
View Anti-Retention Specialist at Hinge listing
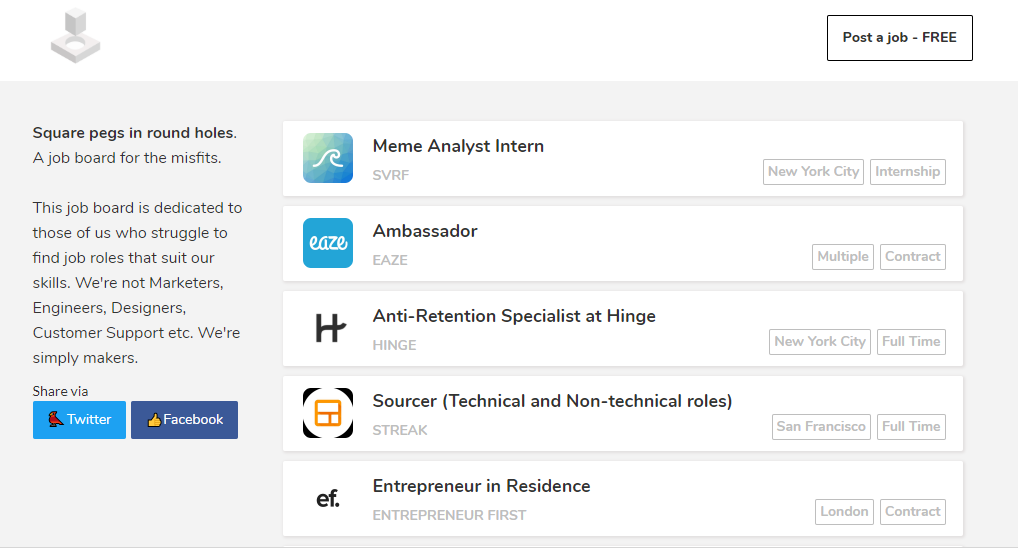click(514, 316)
